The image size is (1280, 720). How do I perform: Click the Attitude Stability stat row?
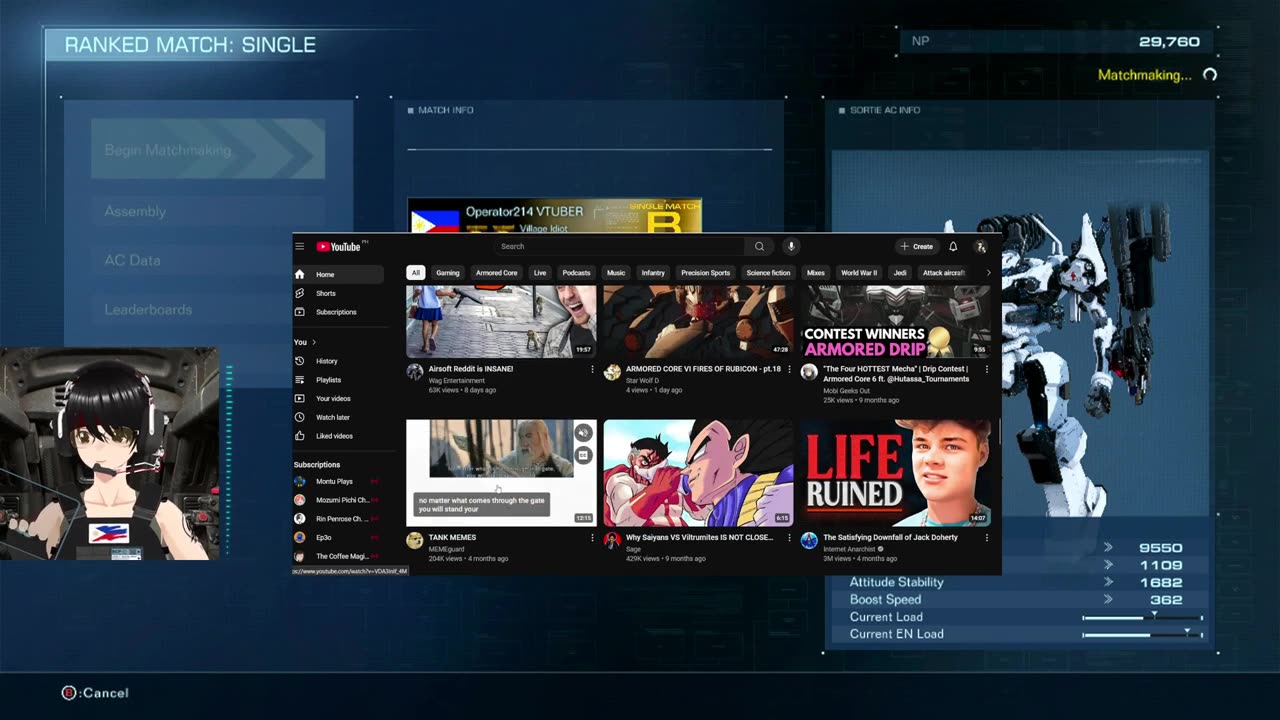[1019, 582]
